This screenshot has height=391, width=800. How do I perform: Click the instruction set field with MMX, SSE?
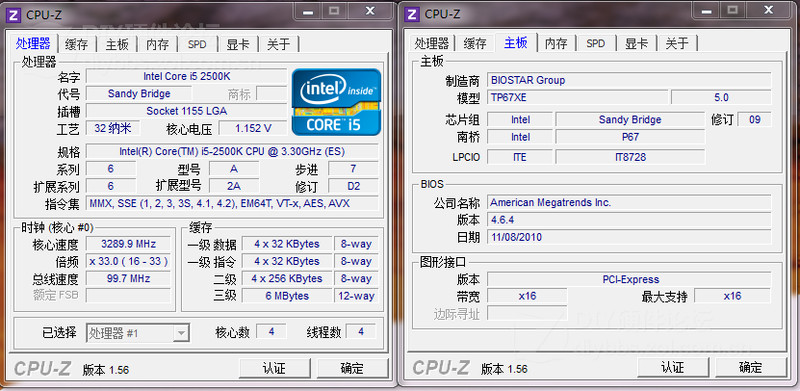tap(232, 204)
